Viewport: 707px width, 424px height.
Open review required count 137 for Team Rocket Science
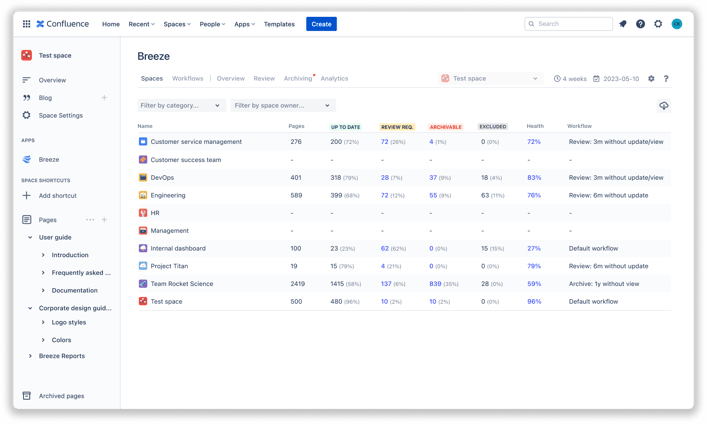click(x=386, y=284)
